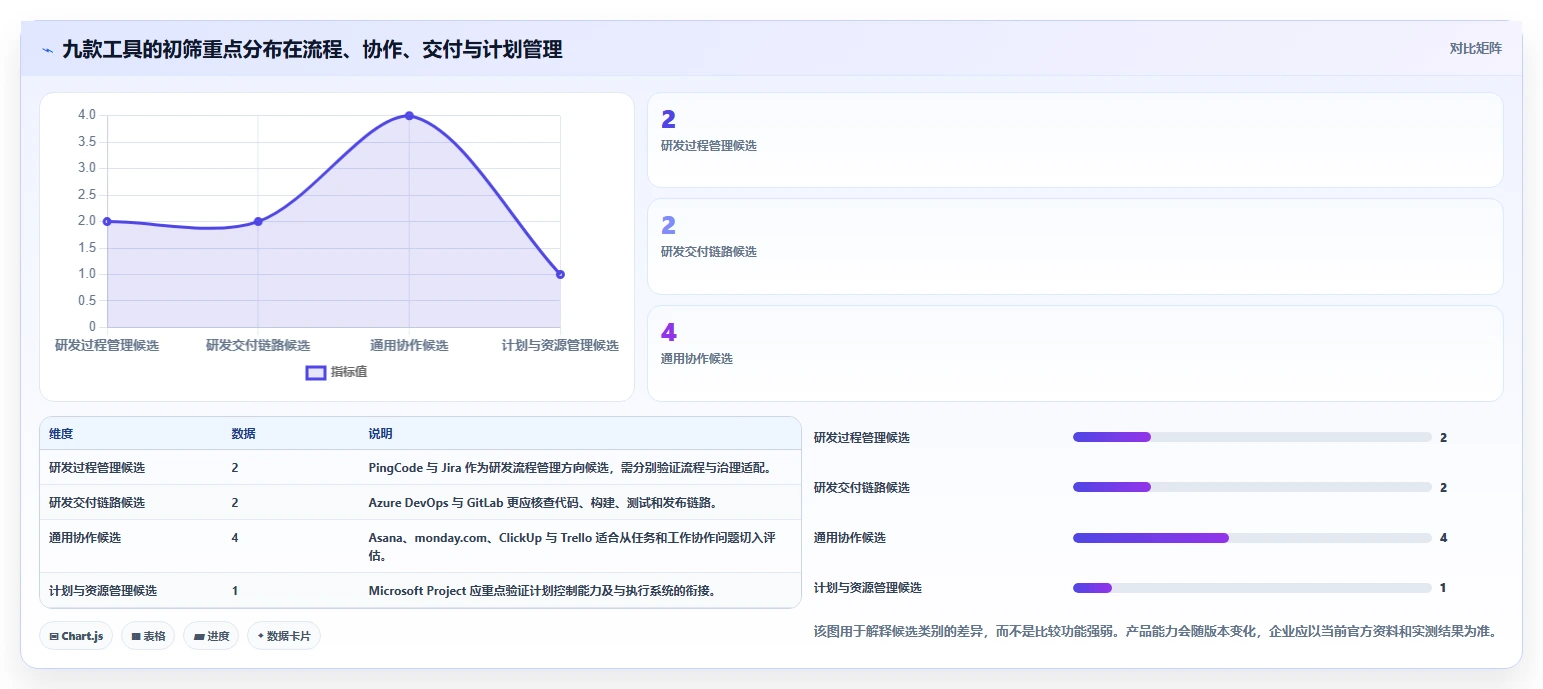Click the 研发过程管理候选 progress bar
1543x689 pixels.
[x=1252, y=437]
